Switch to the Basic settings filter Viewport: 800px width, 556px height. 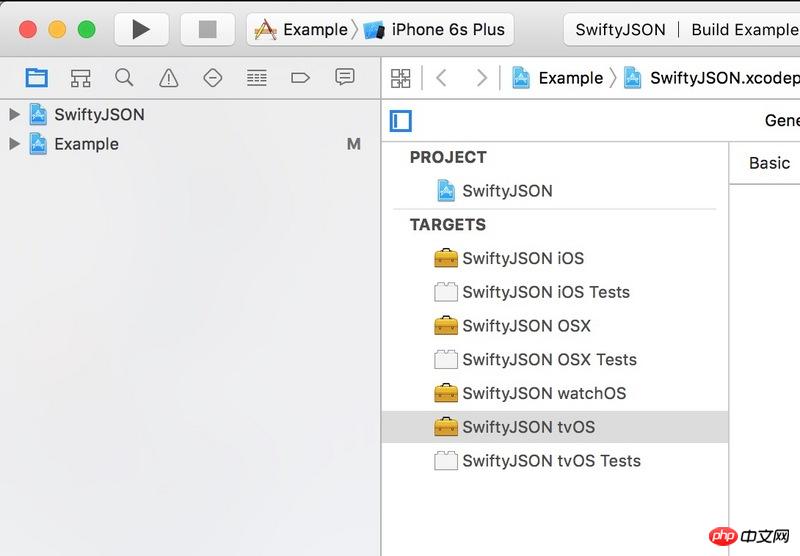click(x=769, y=163)
